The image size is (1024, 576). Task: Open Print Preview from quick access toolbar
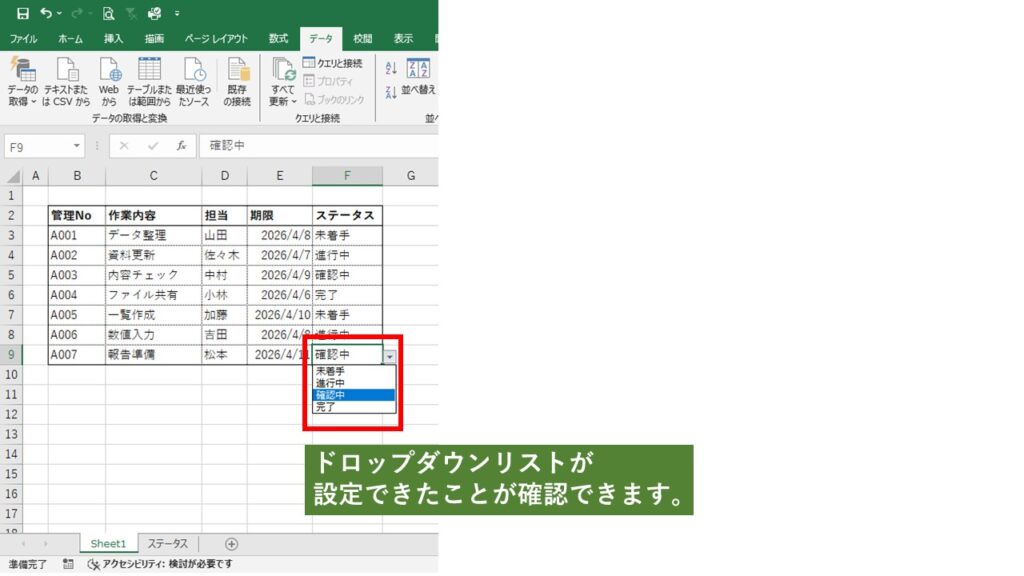pyautogui.click(x=108, y=13)
